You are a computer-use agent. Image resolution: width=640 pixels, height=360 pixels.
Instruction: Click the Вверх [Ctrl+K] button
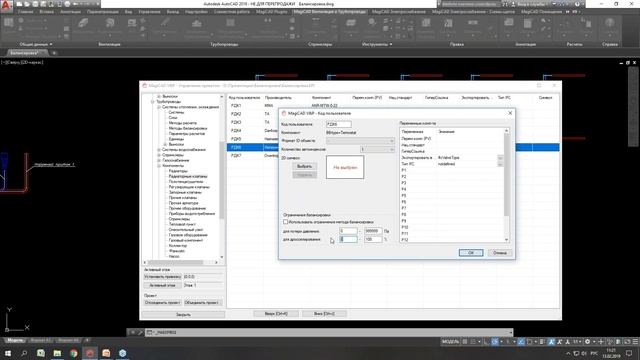[276, 314]
